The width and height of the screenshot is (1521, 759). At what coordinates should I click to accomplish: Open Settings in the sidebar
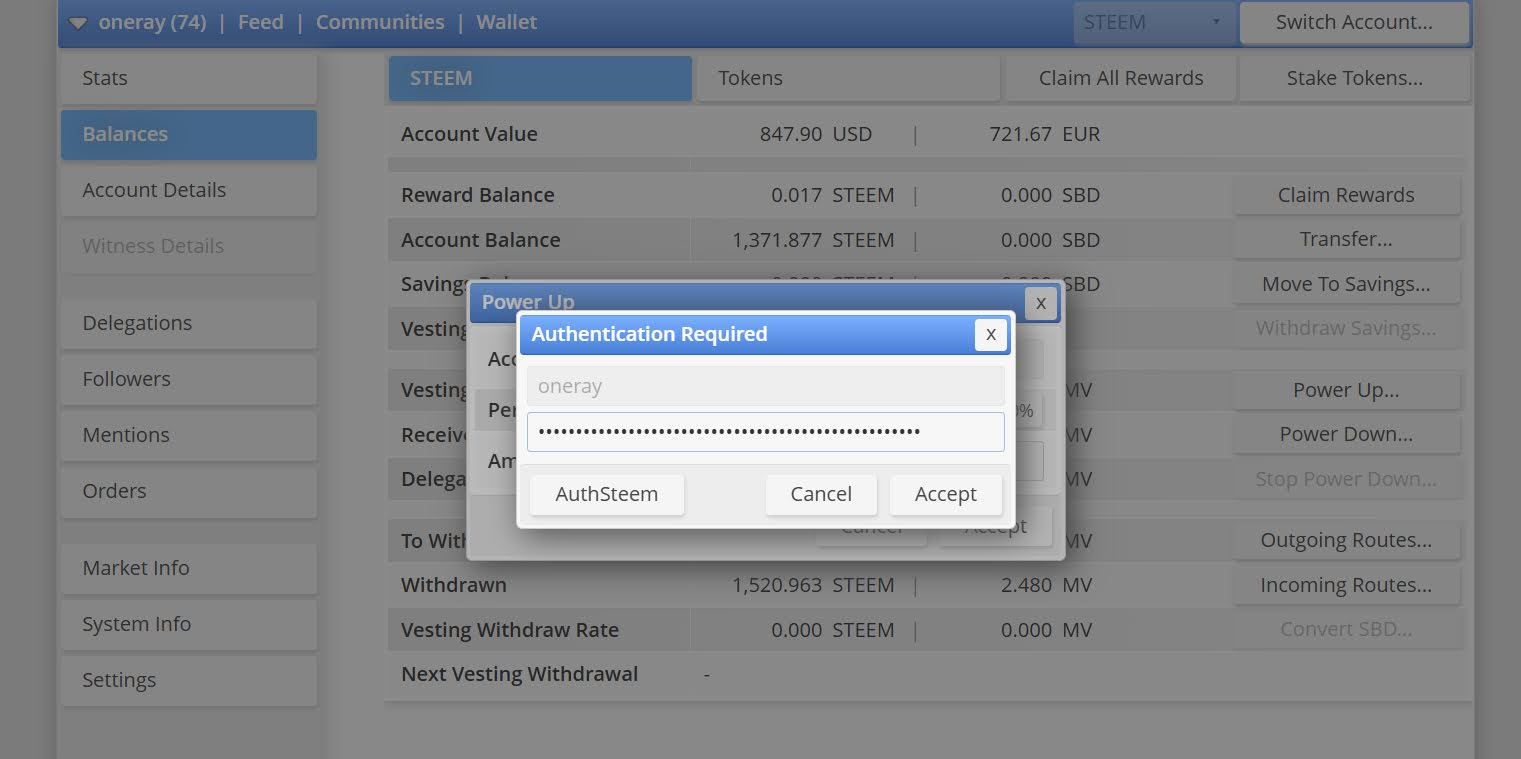pos(189,680)
